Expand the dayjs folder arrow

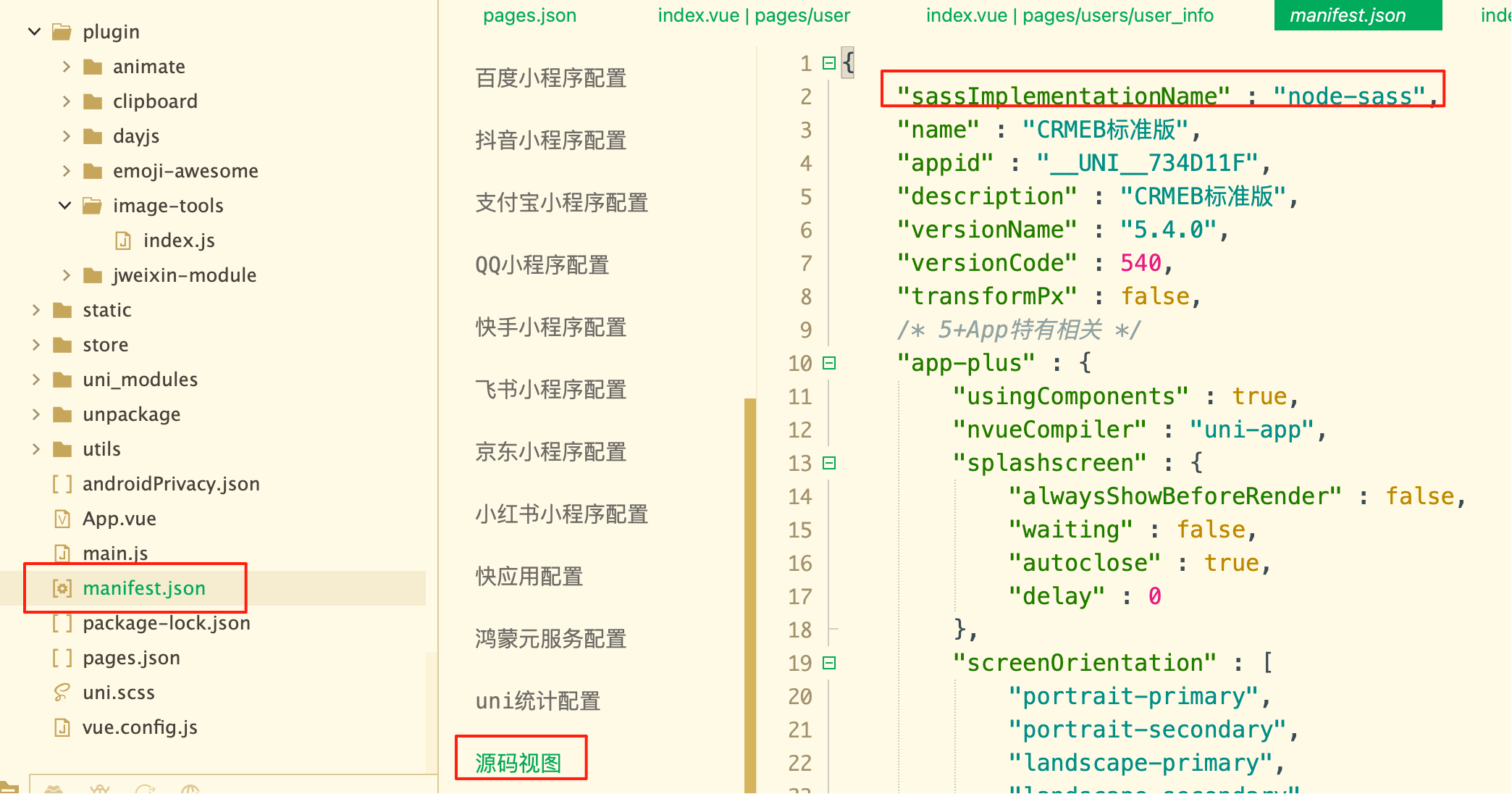click(66, 136)
